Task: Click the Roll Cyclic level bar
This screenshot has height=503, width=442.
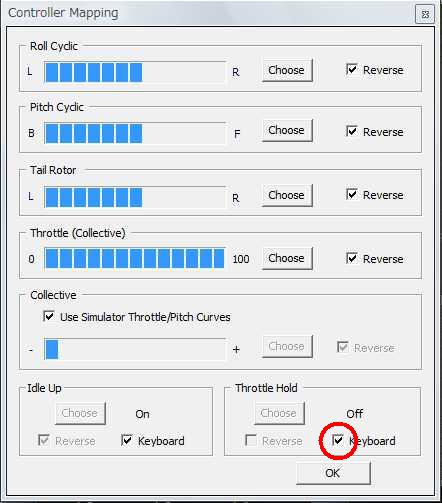Action: pyautogui.click(x=135, y=72)
